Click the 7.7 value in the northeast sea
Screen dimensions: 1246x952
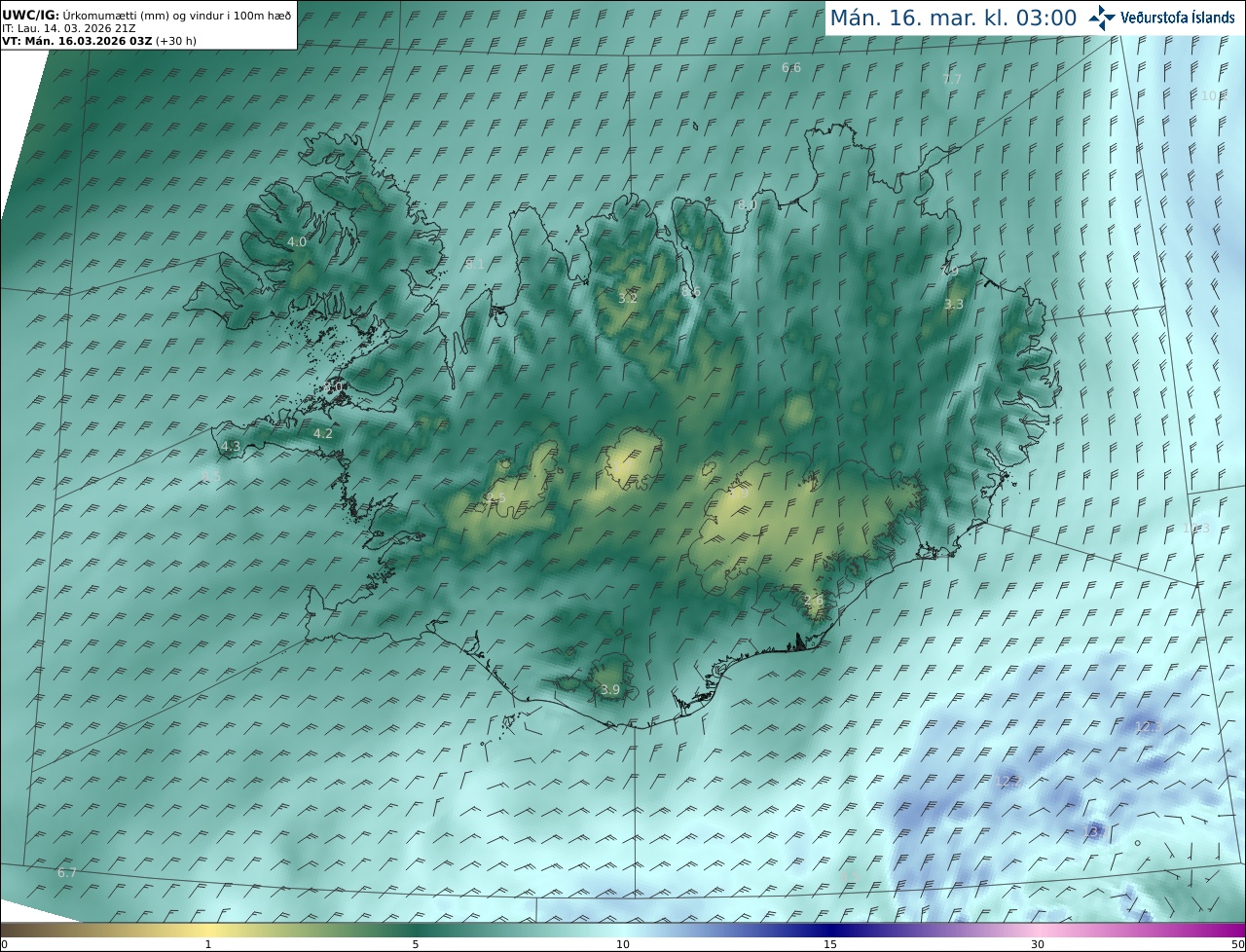(x=952, y=79)
